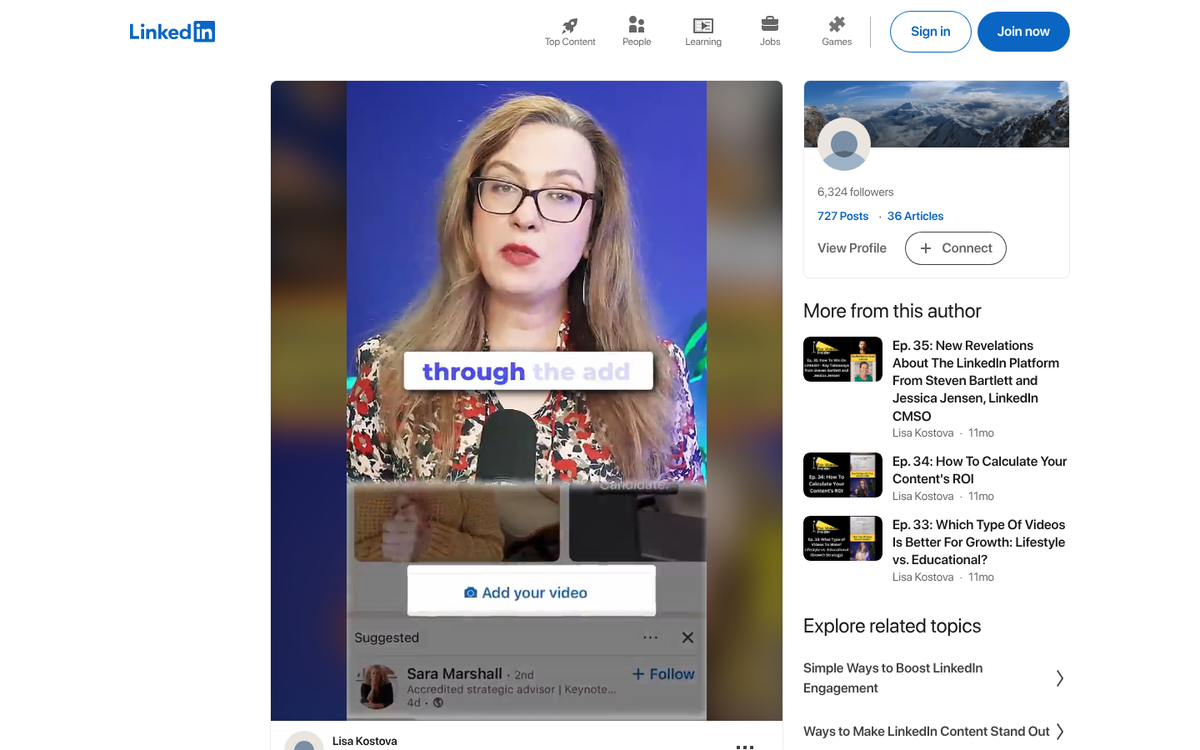Open LinkedIn Learning via its icon
Image resolution: width=1200 pixels, height=750 pixels.
pos(703,25)
